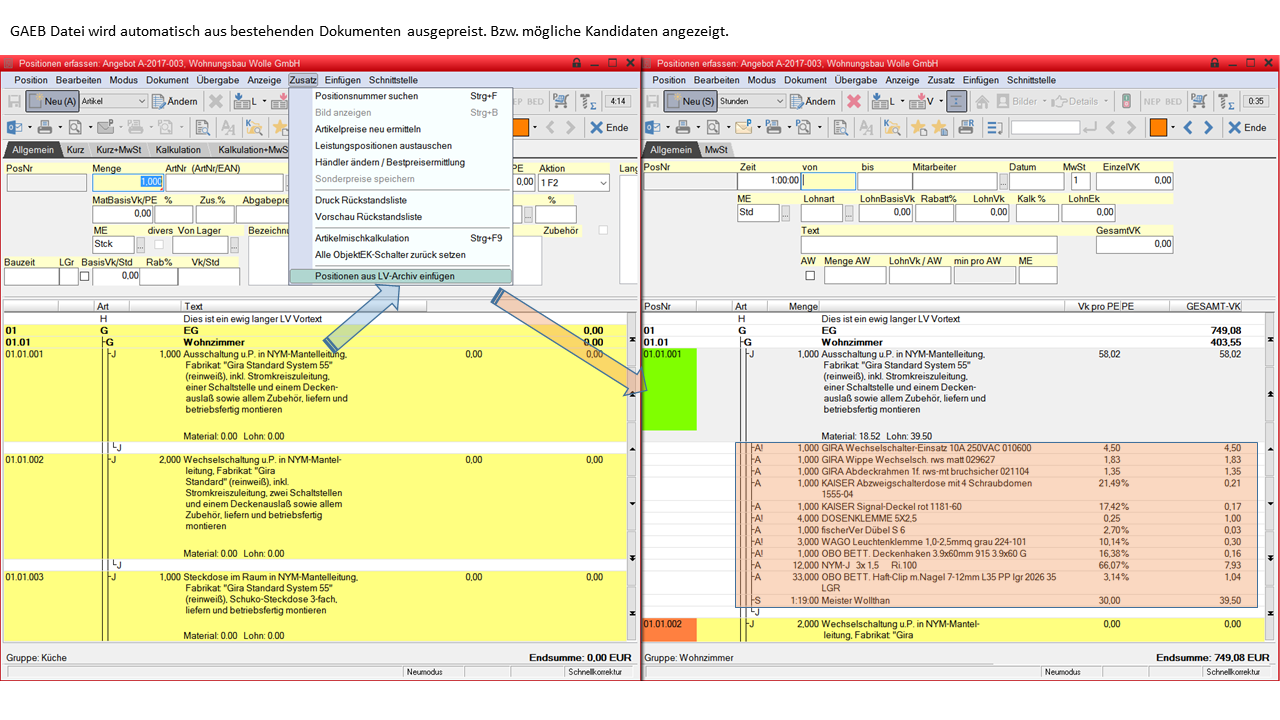Open dropdown arrow next to printer icon, left window

[60, 127]
